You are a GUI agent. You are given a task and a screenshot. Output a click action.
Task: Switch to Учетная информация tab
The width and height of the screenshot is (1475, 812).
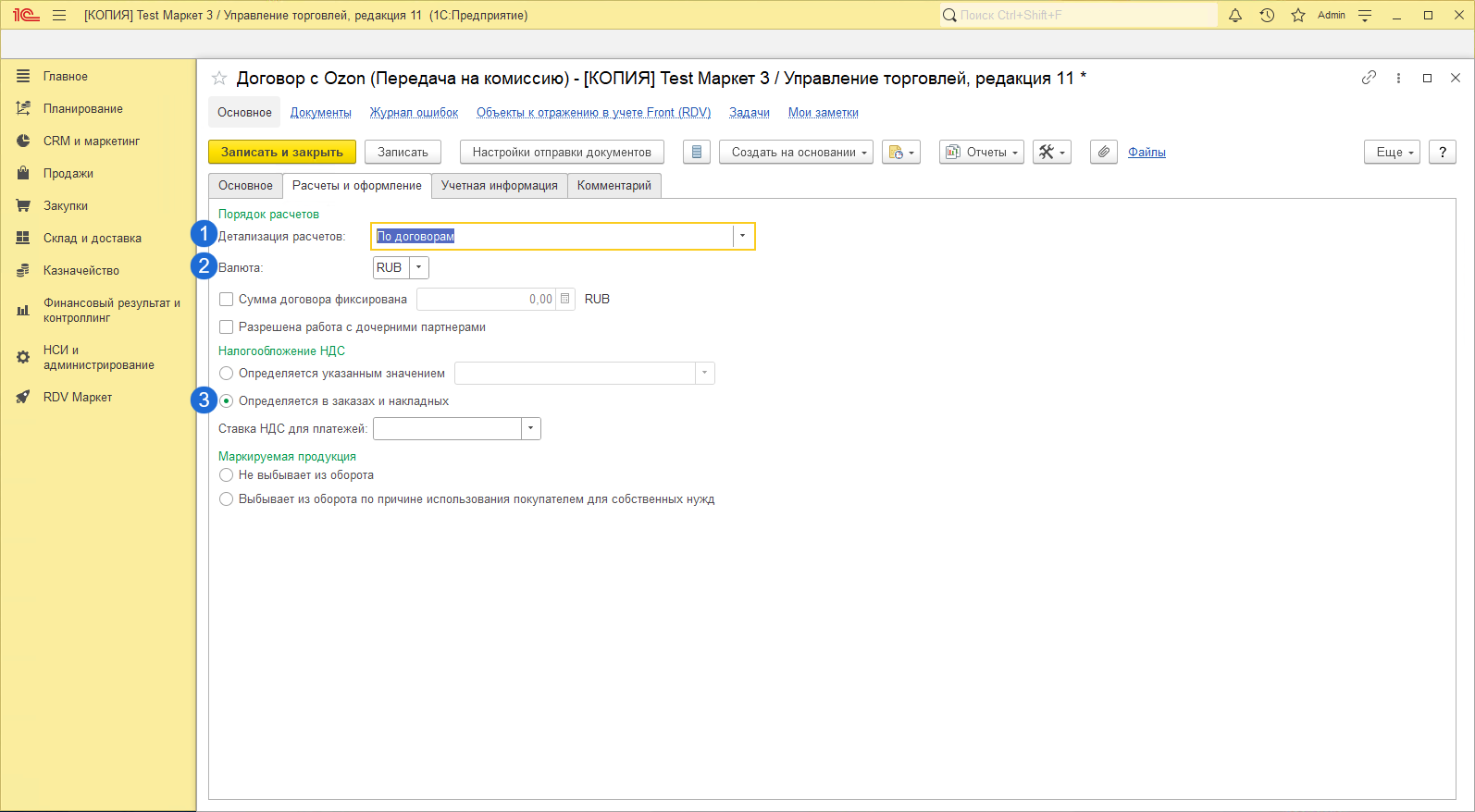[500, 186]
